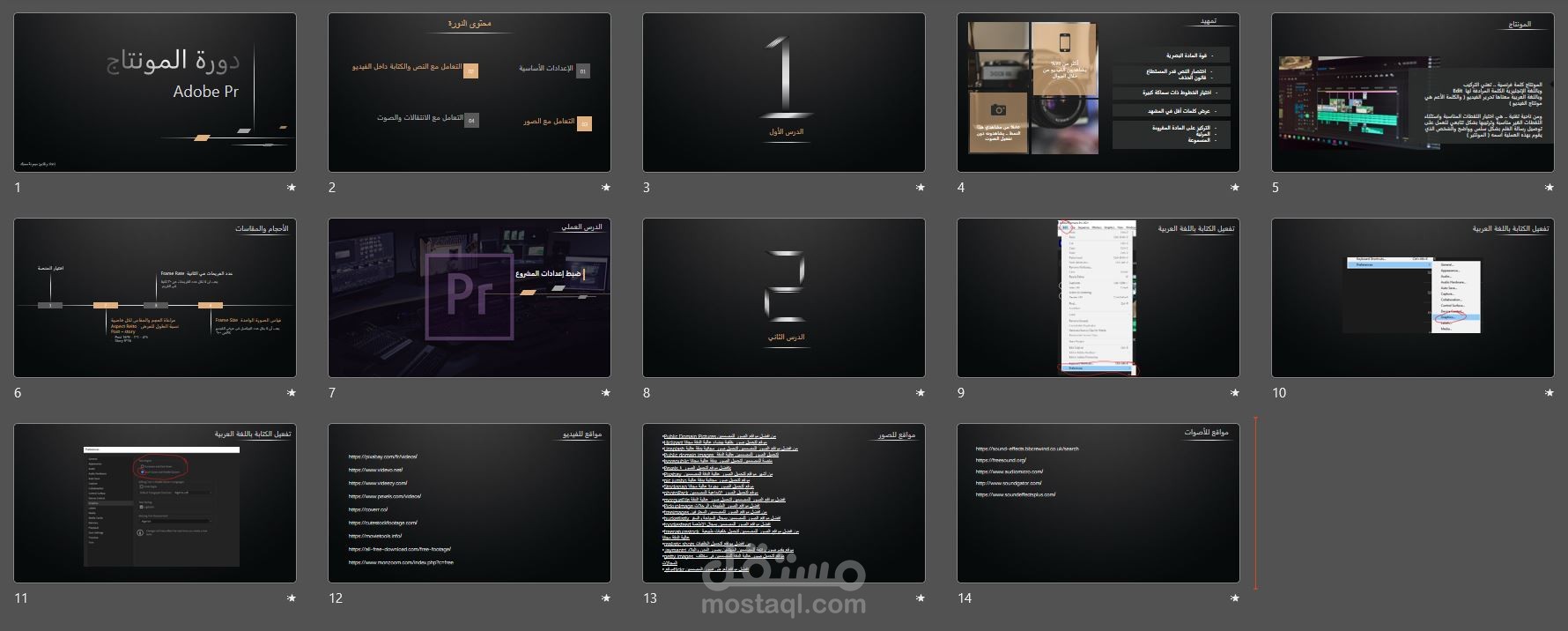Click the animation star under slide 13
Viewport: 1568px width, 631px height.
(x=921, y=598)
